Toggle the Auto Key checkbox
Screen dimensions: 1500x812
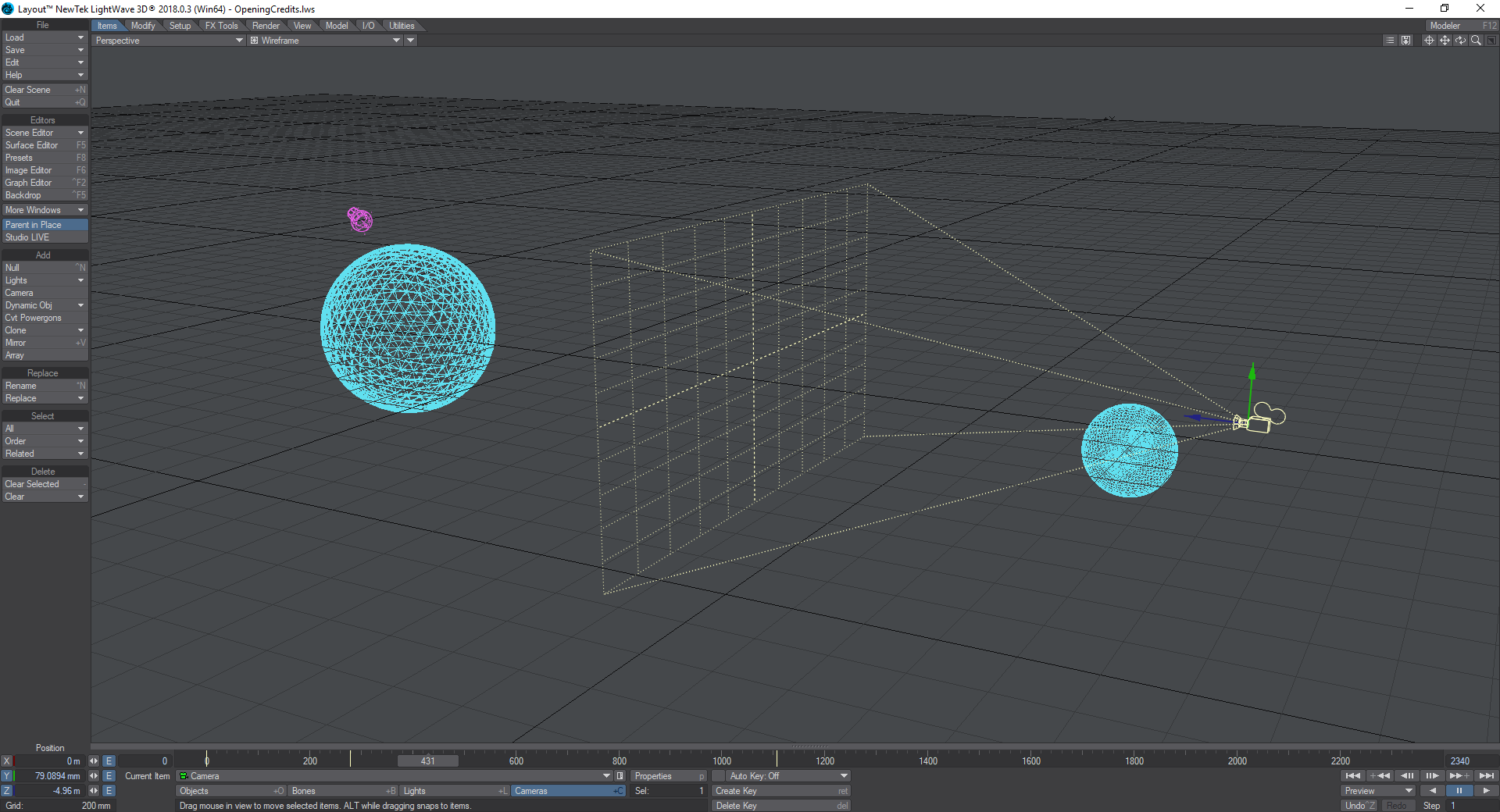pos(719,776)
